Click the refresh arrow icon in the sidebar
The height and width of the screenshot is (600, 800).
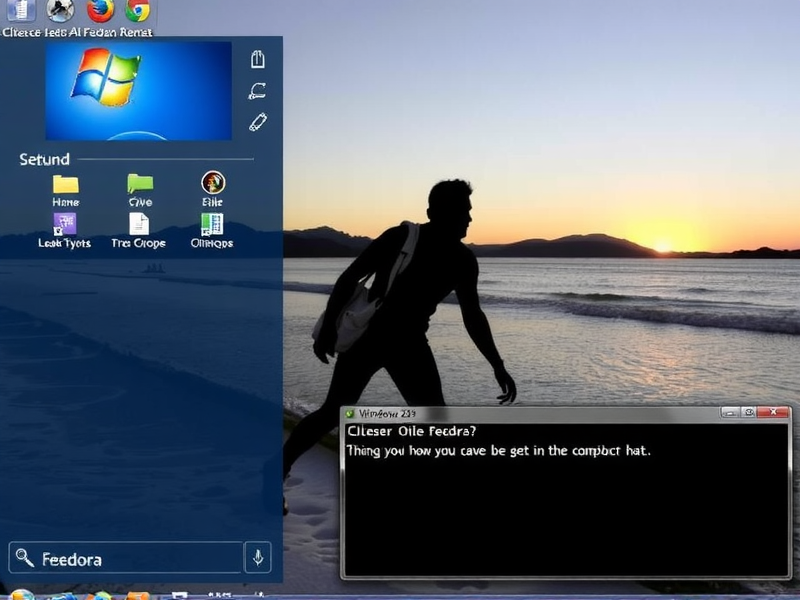[x=255, y=90]
